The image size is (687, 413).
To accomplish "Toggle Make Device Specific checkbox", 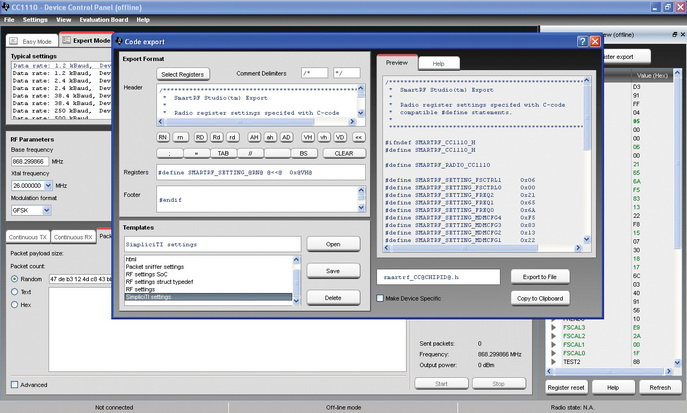I will [x=380, y=298].
